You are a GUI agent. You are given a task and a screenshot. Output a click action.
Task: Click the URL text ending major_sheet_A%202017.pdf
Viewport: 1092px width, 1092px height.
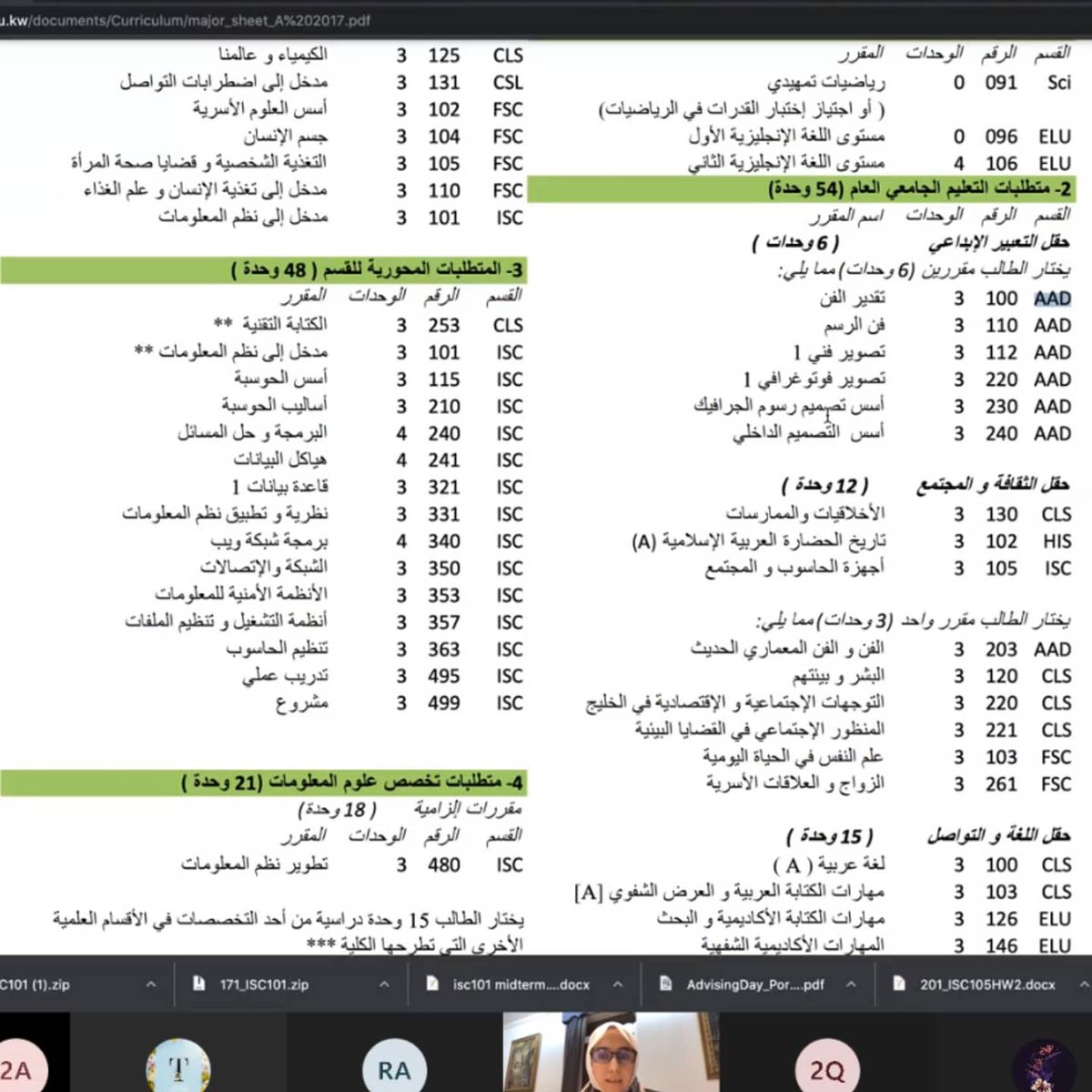pyautogui.click(x=186, y=20)
